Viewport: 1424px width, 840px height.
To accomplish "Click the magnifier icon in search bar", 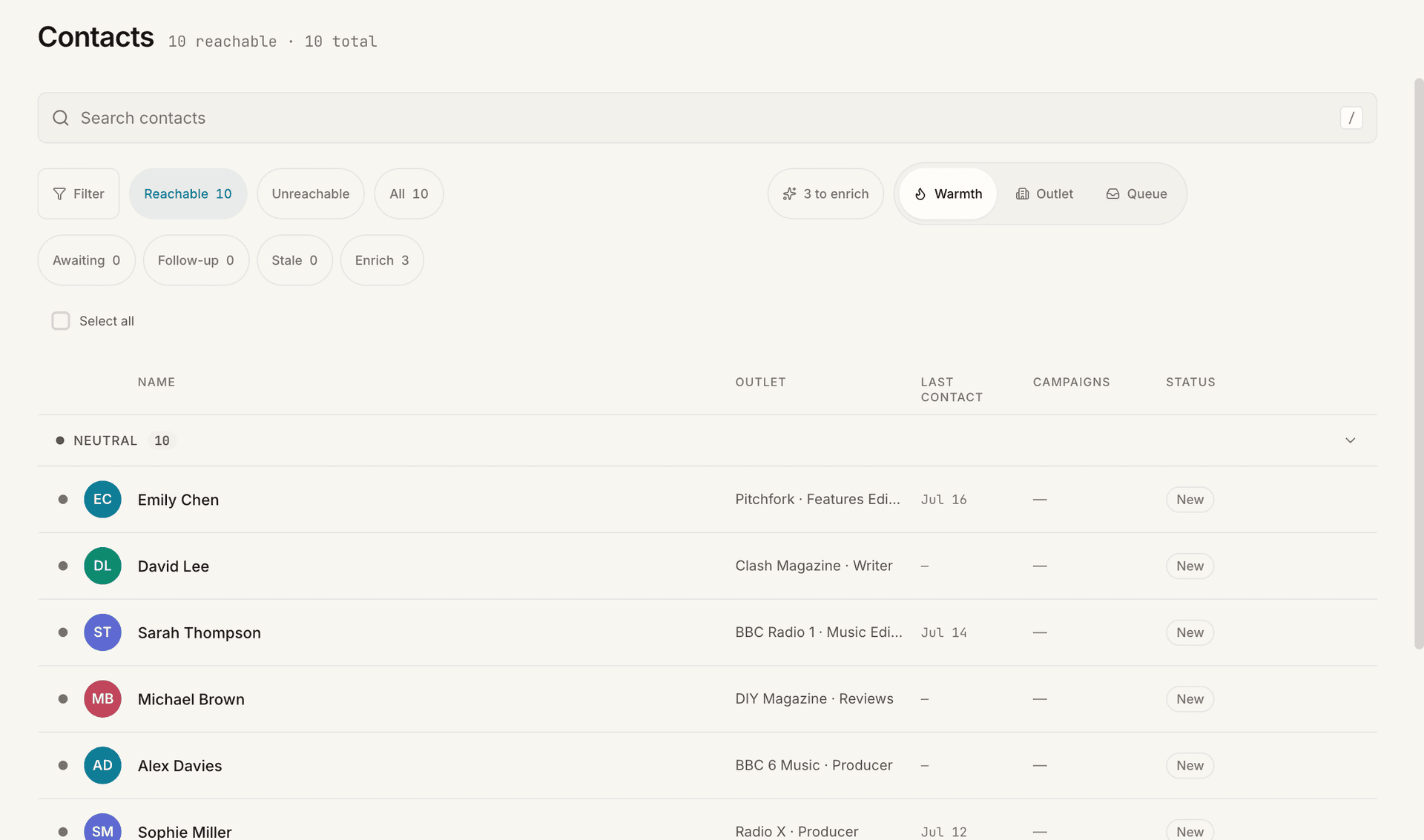I will [61, 118].
